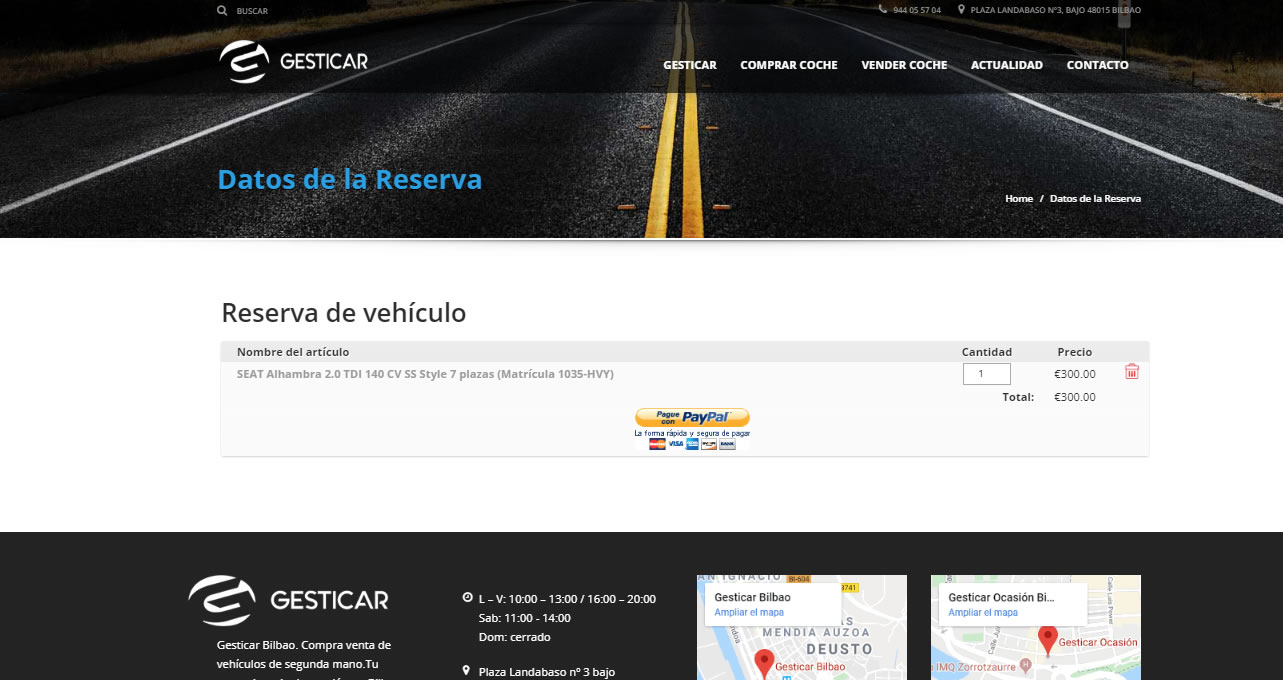Click the Gesticar logo in the footer
Image resolution: width=1283 pixels, height=680 pixels.
[x=288, y=600]
